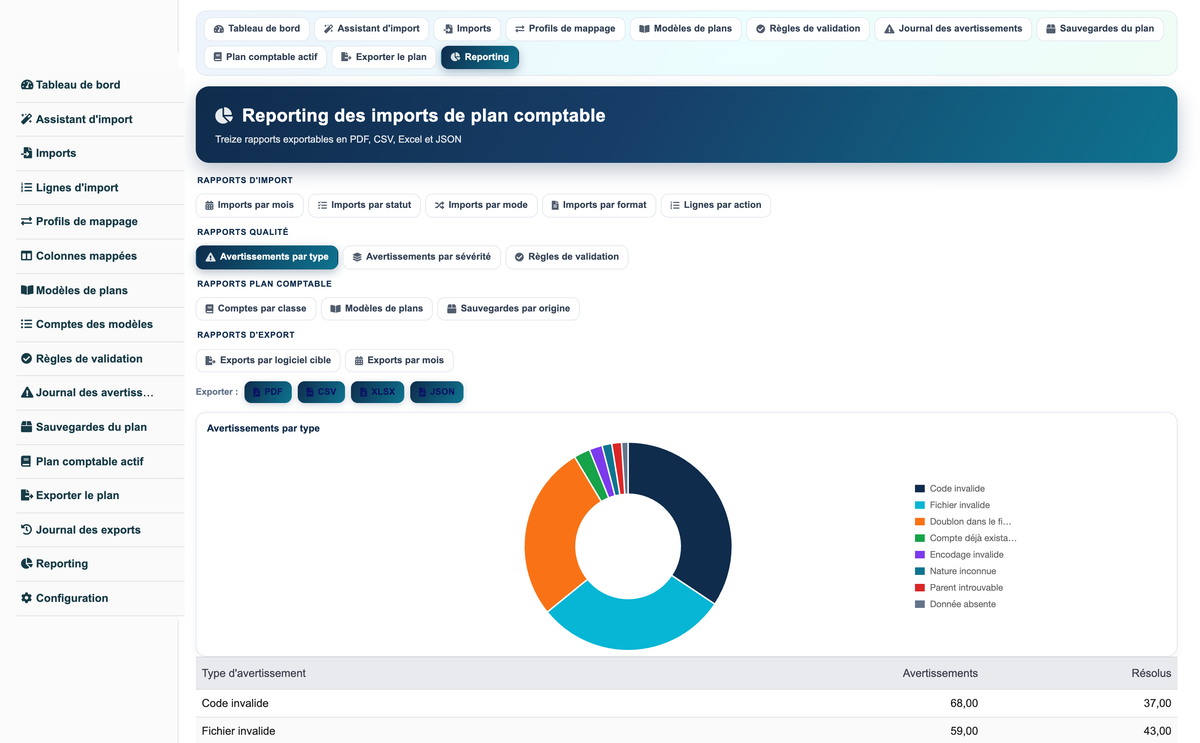The width and height of the screenshot is (1200, 743).
Task: Click the Modèles de plans sidebar book icon
Action: coord(27,290)
